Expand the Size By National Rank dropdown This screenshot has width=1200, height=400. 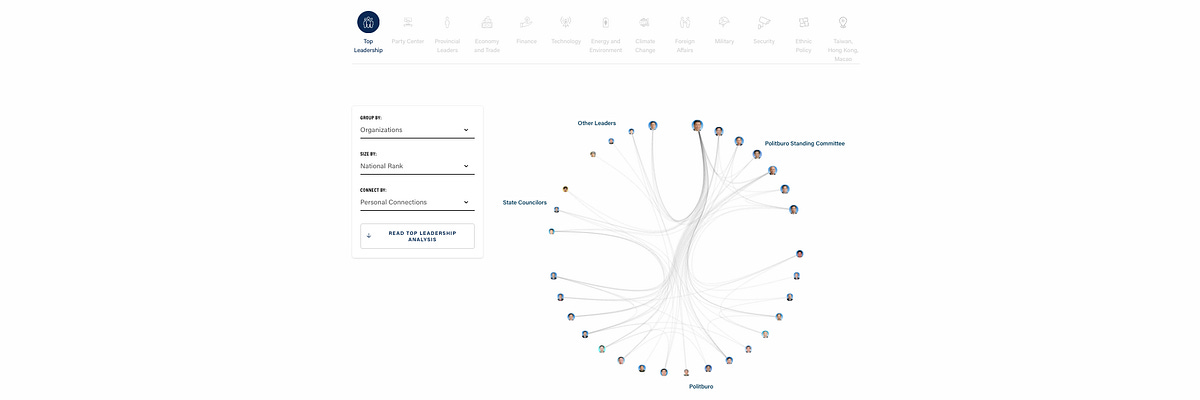tap(417, 166)
